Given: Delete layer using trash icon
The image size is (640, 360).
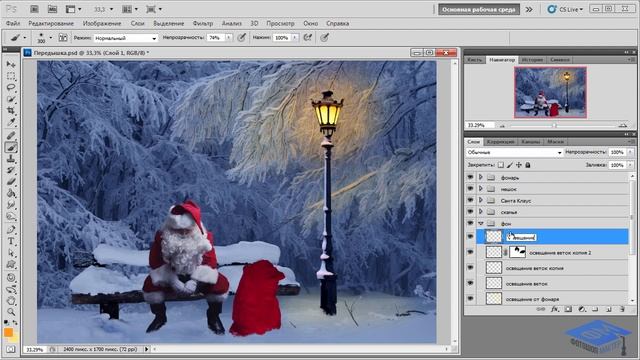Looking at the screenshot, I should [x=622, y=309].
